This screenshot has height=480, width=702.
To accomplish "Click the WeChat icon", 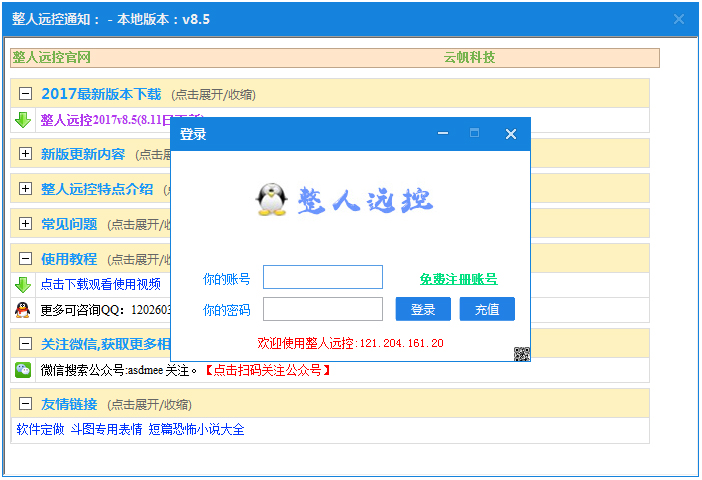I will pyautogui.click(x=23, y=370).
